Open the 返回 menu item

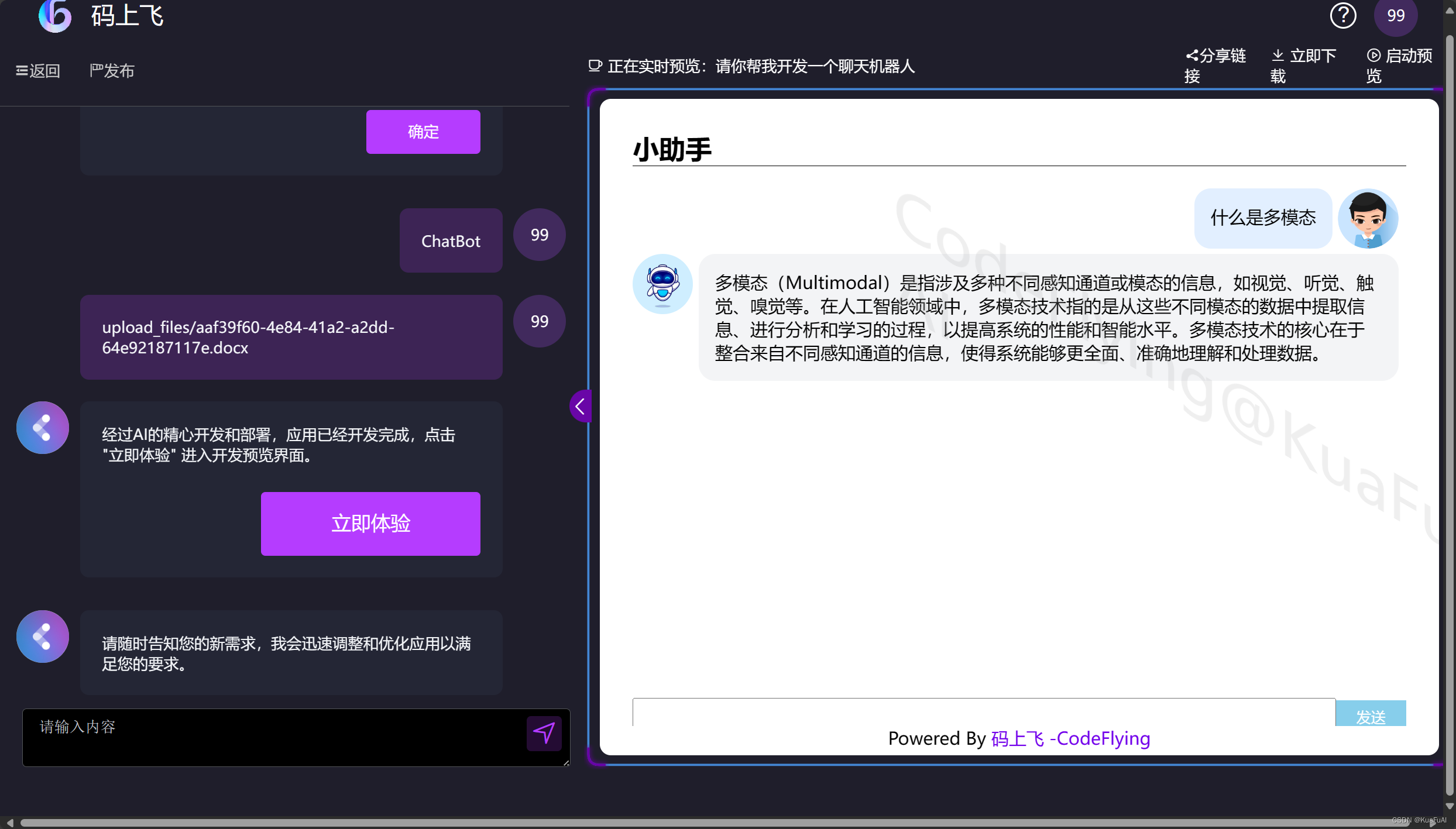[x=38, y=71]
